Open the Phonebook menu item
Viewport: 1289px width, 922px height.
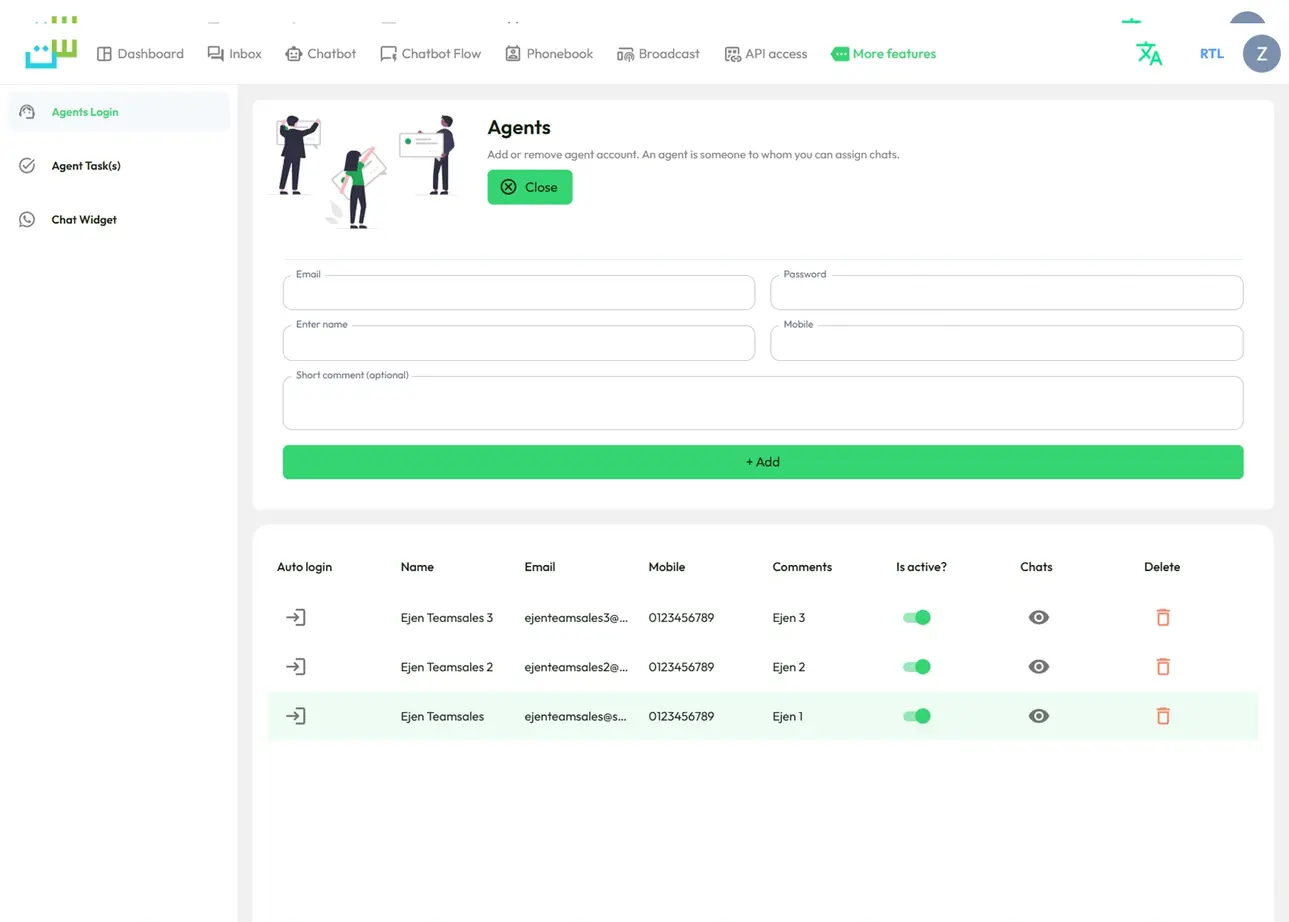pos(549,54)
